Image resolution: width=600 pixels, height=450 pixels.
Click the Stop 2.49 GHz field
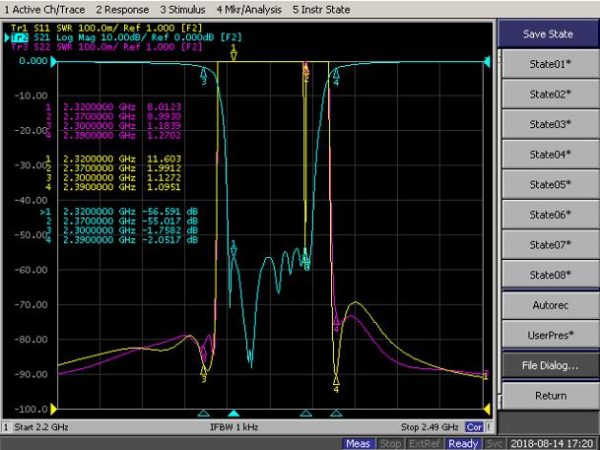pyautogui.click(x=429, y=427)
